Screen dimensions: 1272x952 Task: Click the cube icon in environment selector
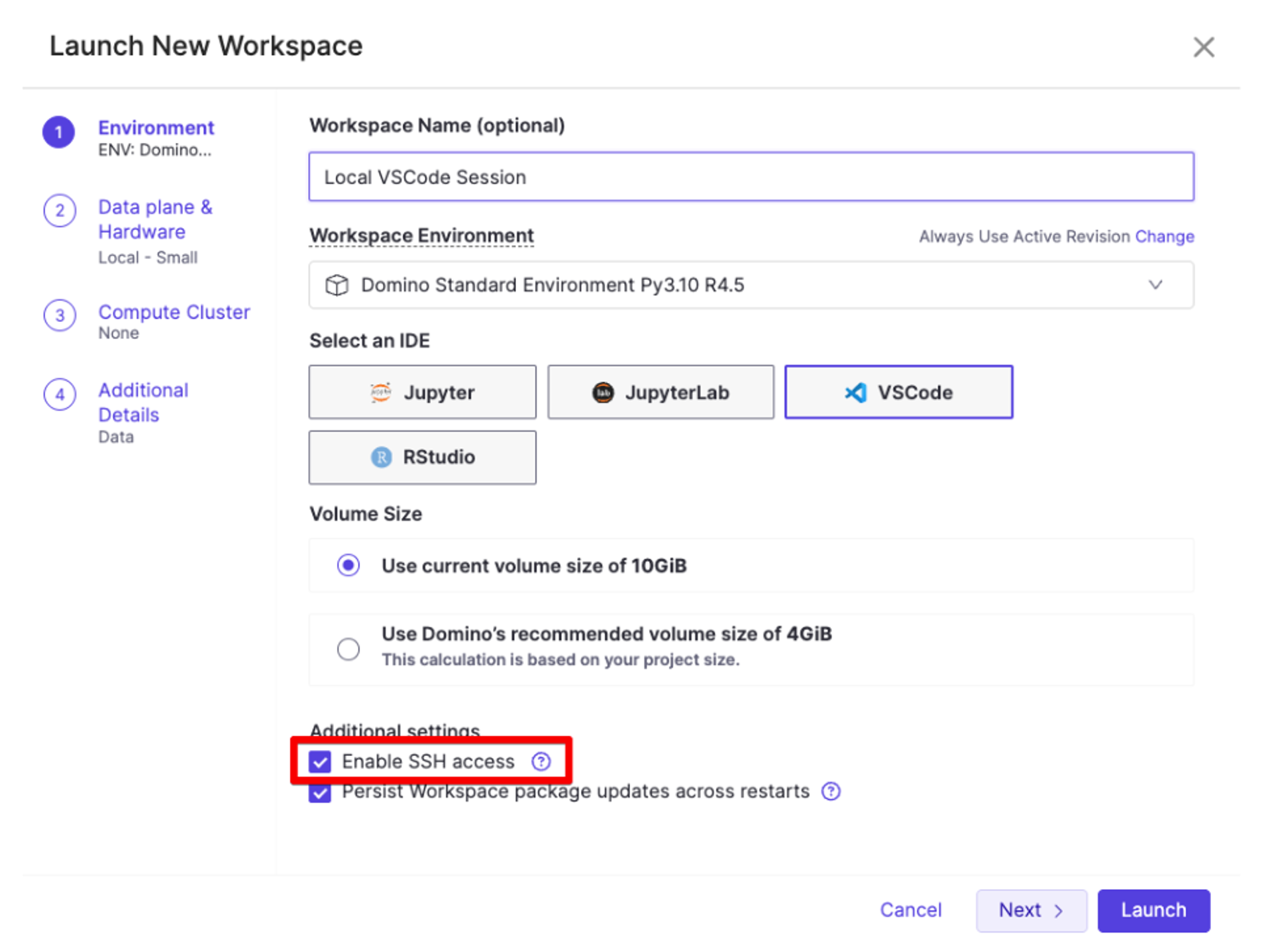pyautogui.click(x=337, y=285)
